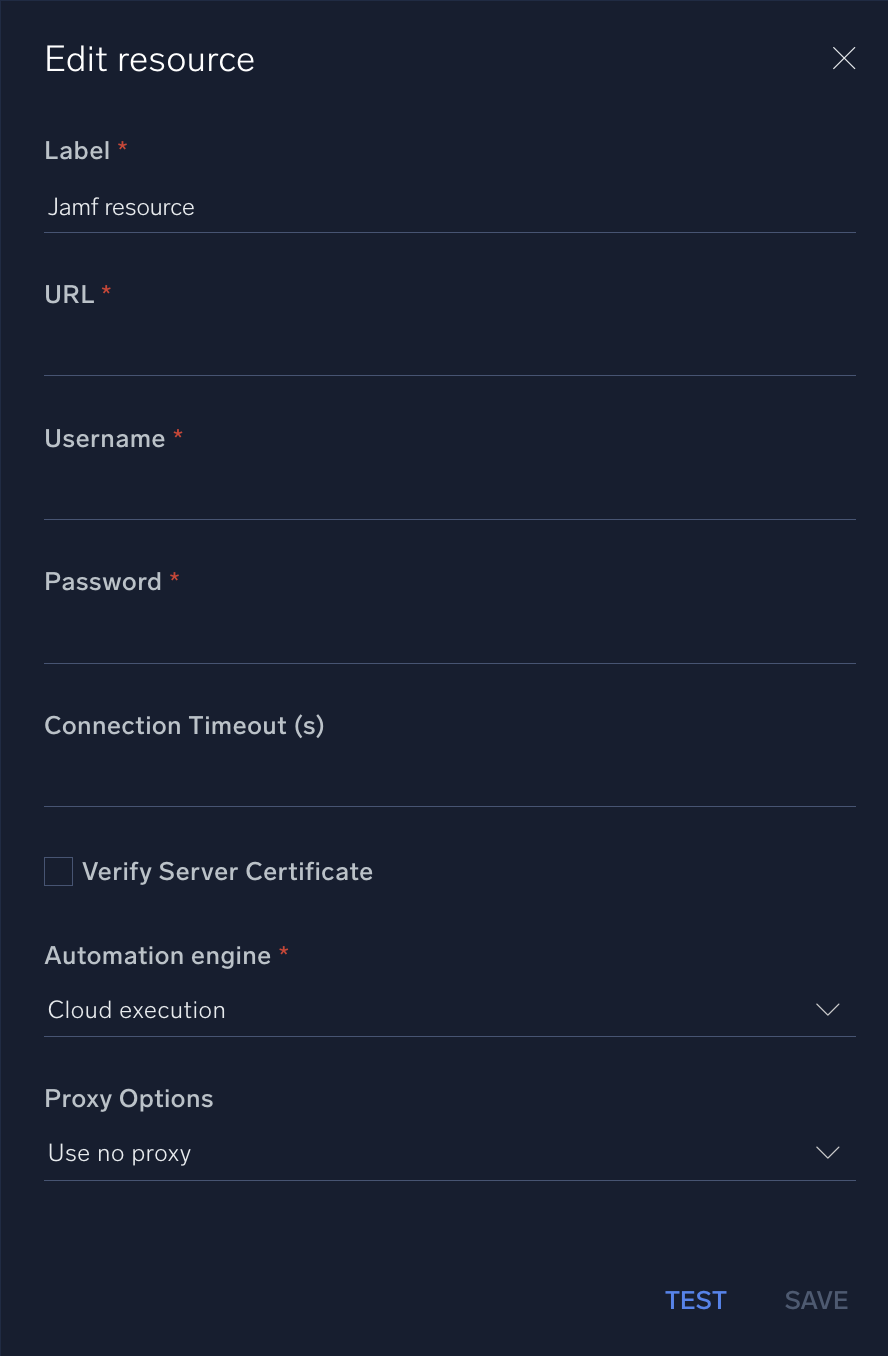The image size is (888, 1356).
Task: Click the Proxy Options label
Action: pos(129,1099)
